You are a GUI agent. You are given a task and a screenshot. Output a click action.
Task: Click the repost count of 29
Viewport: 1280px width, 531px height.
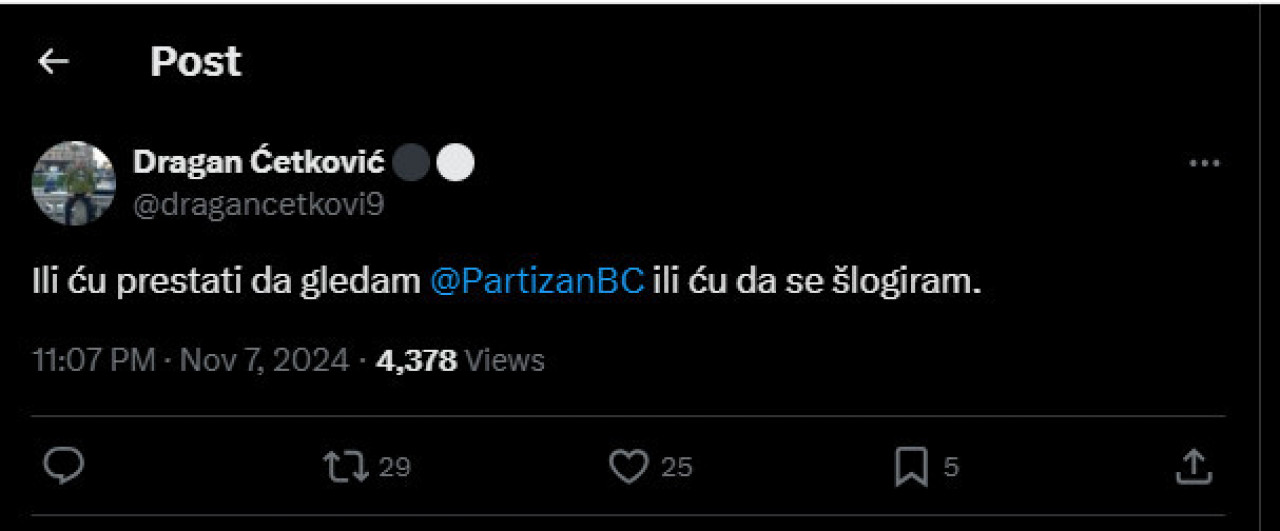(395, 467)
